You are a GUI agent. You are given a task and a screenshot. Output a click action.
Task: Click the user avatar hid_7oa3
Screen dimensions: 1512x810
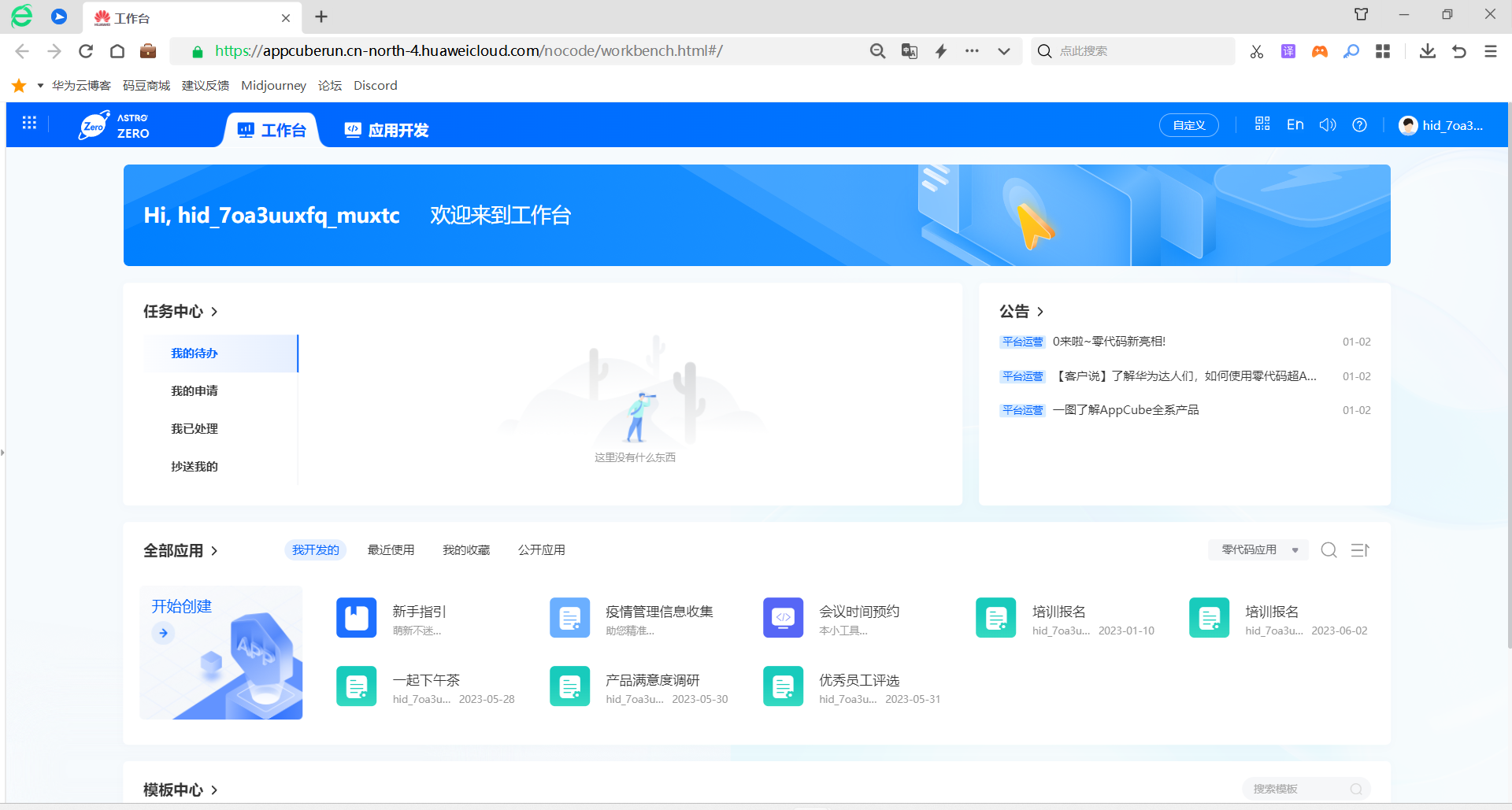(x=1440, y=125)
